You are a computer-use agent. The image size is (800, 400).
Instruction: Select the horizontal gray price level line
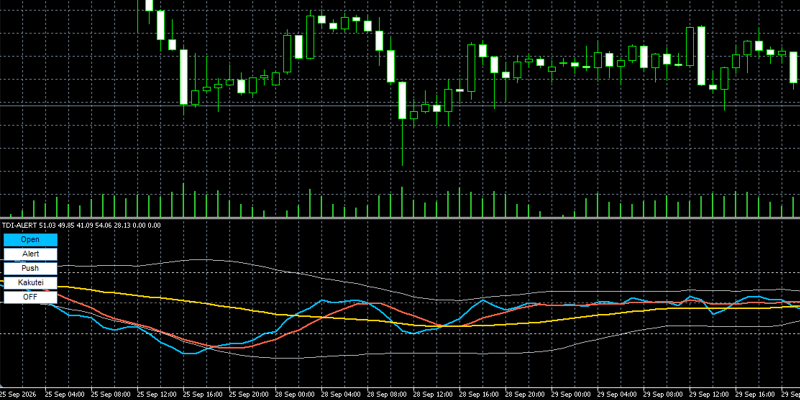pyautogui.click(x=400, y=105)
